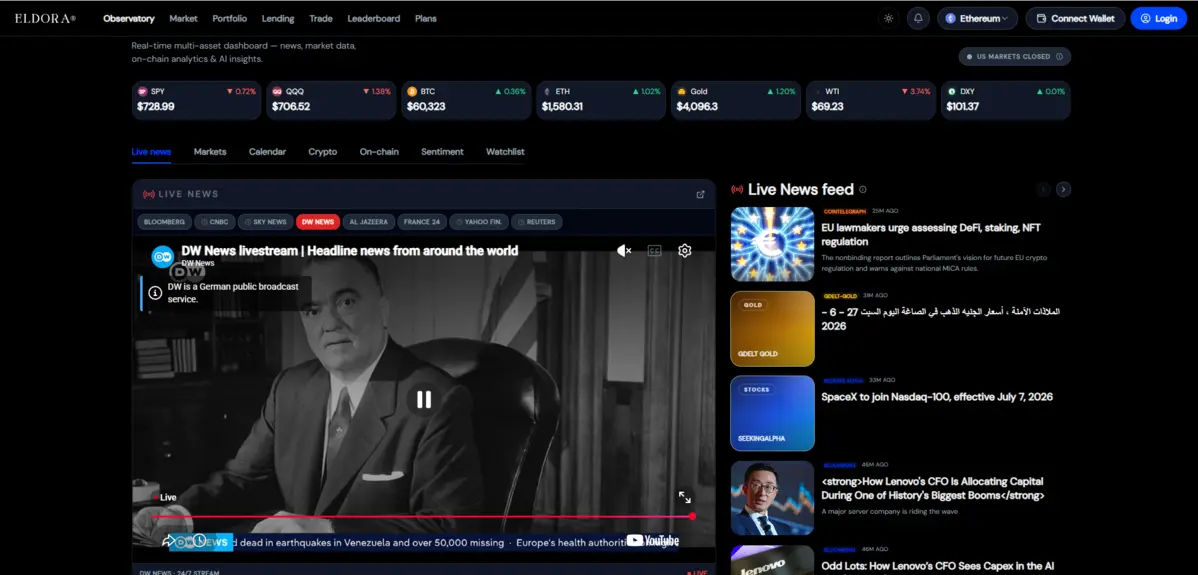
Task: Open the SpaceX Nasdaq-100 article
Action: [x=937, y=397]
